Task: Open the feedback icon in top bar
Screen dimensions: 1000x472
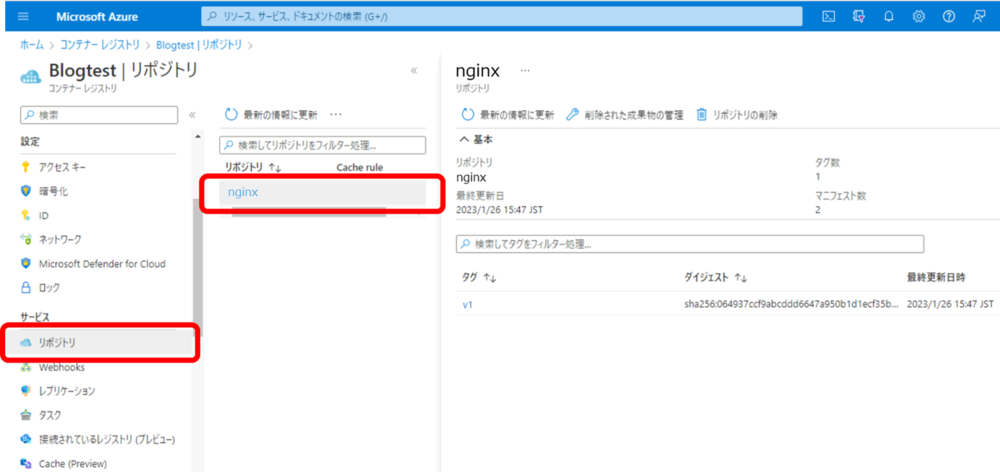Action: click(x=979, y=17)
